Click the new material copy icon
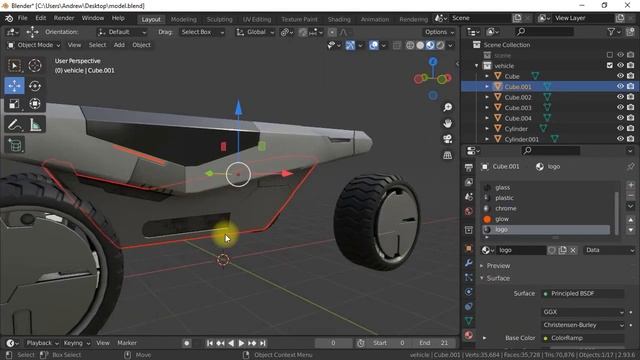This screenshot has height=360, width=640. (x=562, y=250)
